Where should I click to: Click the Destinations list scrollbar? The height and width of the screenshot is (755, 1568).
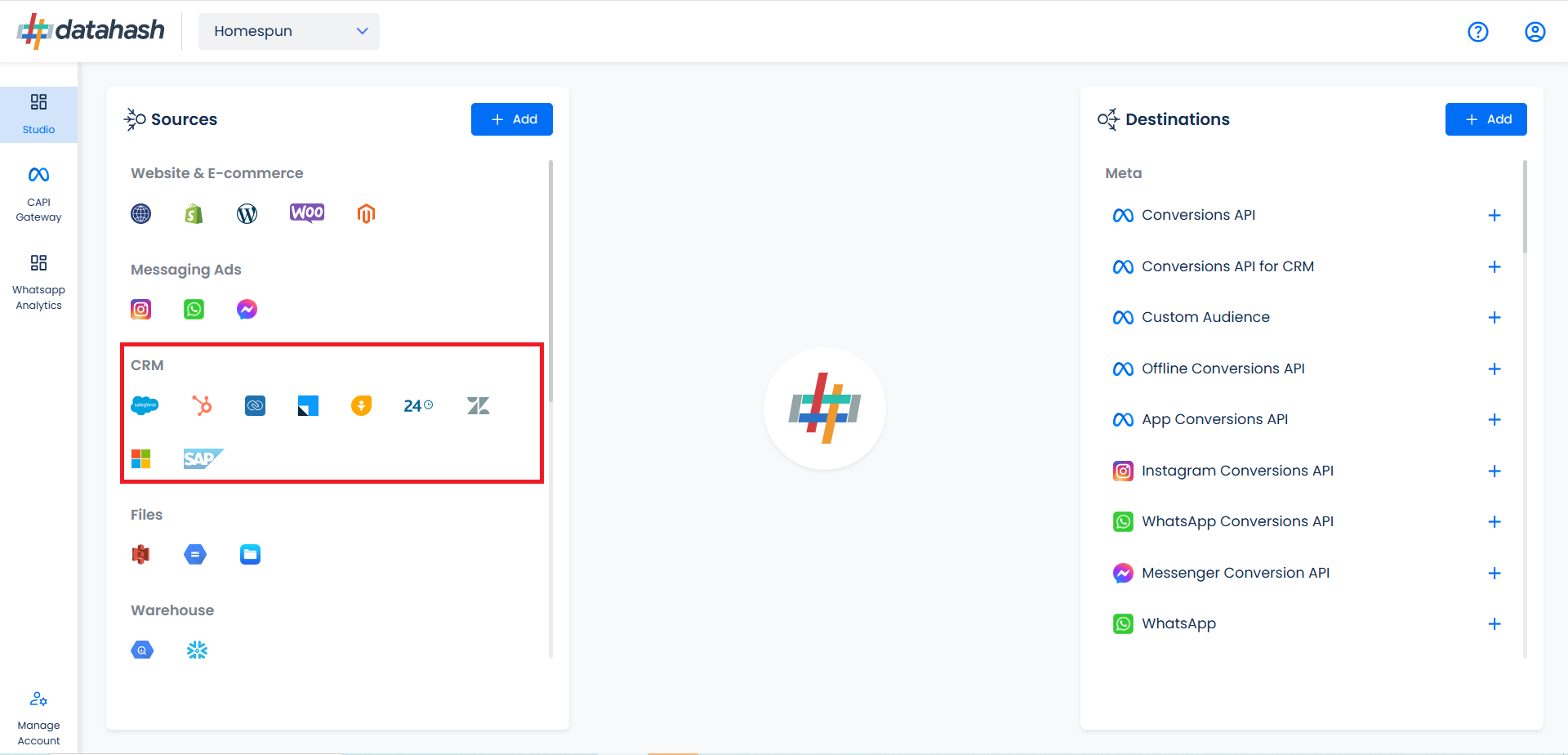pyautogui.click(x=1524, y=208)
